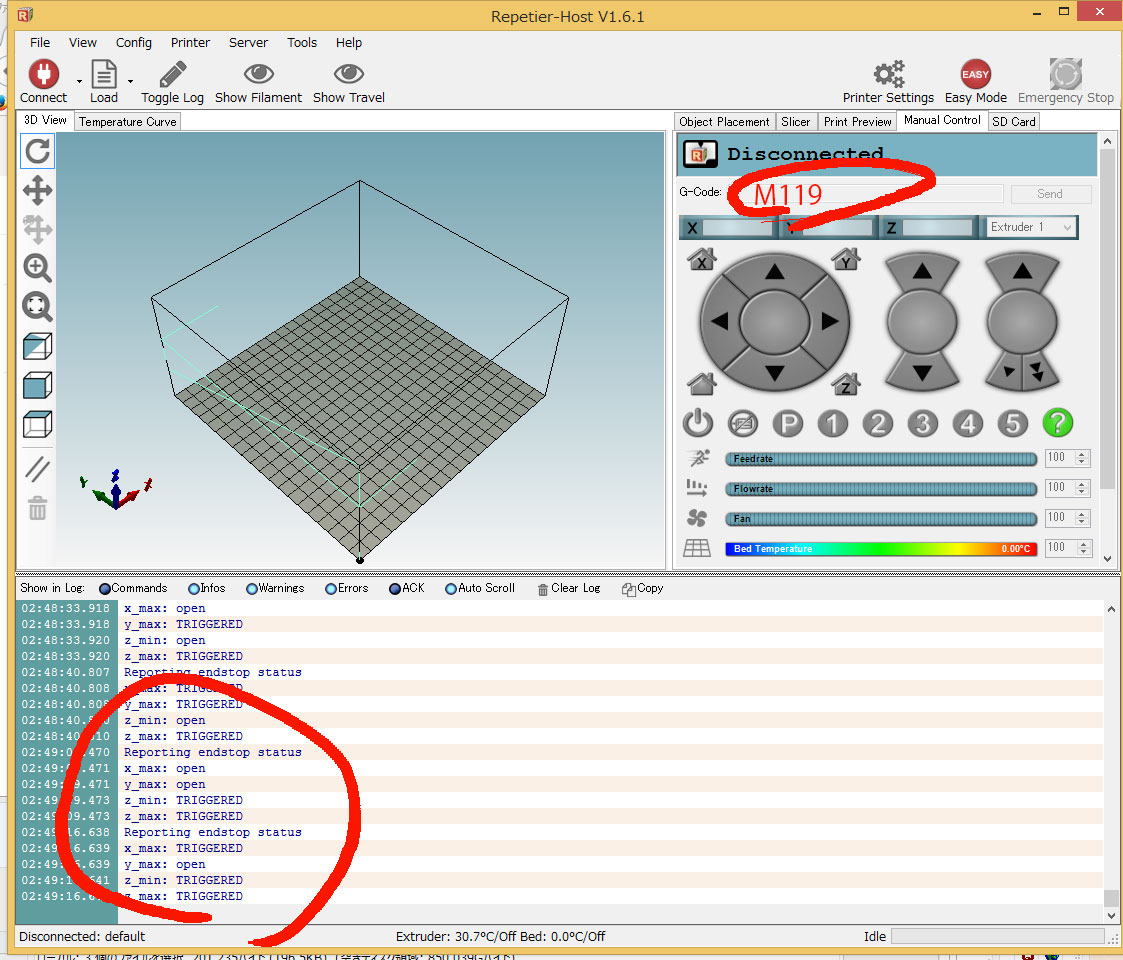Decrease the Flowrate stepper value
Screen dimensions: 1123x960
coord(1083,492)
